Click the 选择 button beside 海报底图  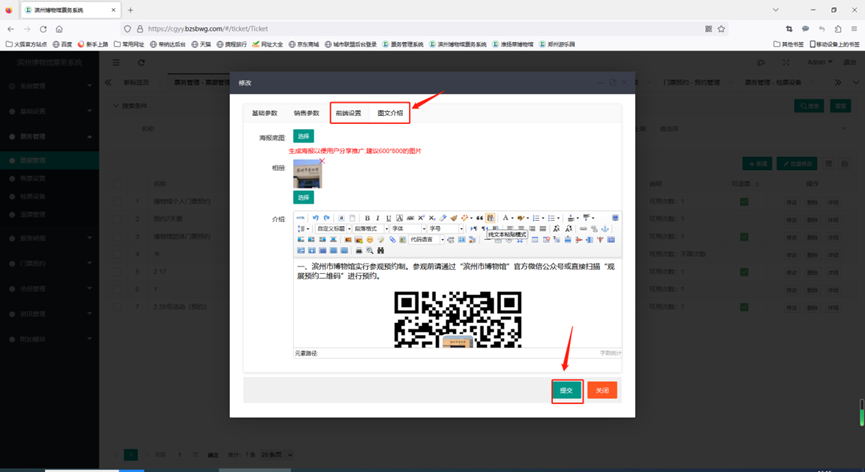click(303, 136)
